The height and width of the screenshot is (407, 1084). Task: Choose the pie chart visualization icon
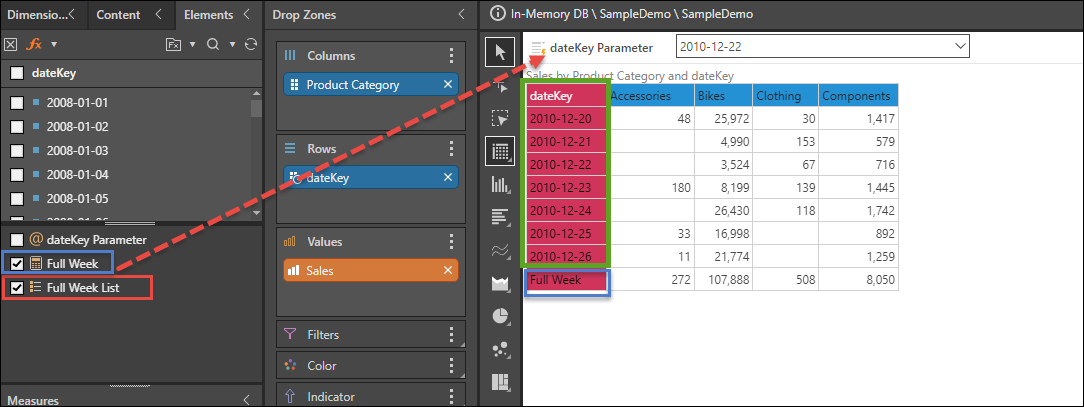pyautogui.click(x=501, y=315)
